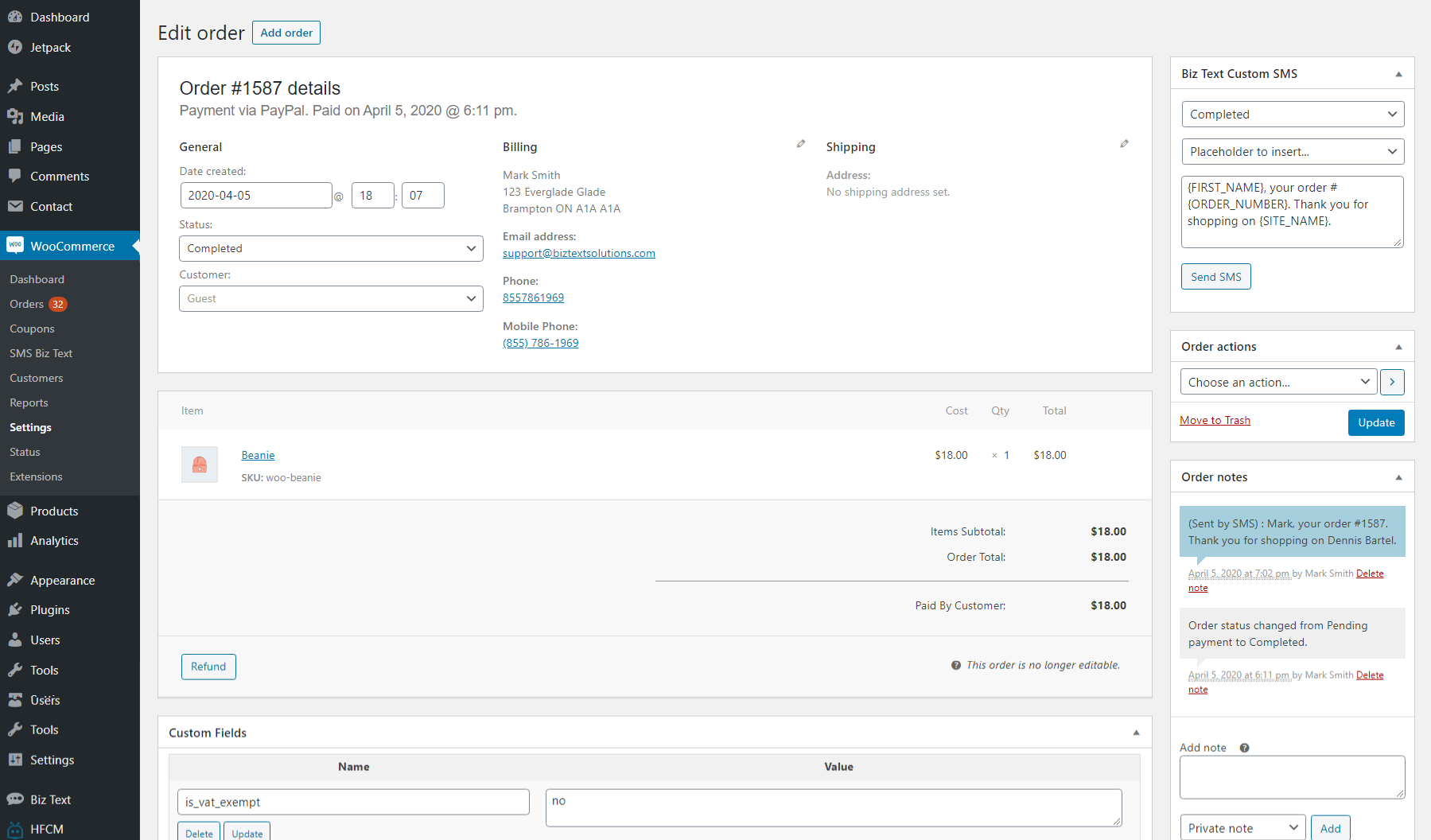This screenshot has width=1431, height=840.
Task: Open the Placeholder to insert dropdown
Action: pyautogui.click(x=1293, y=151)
